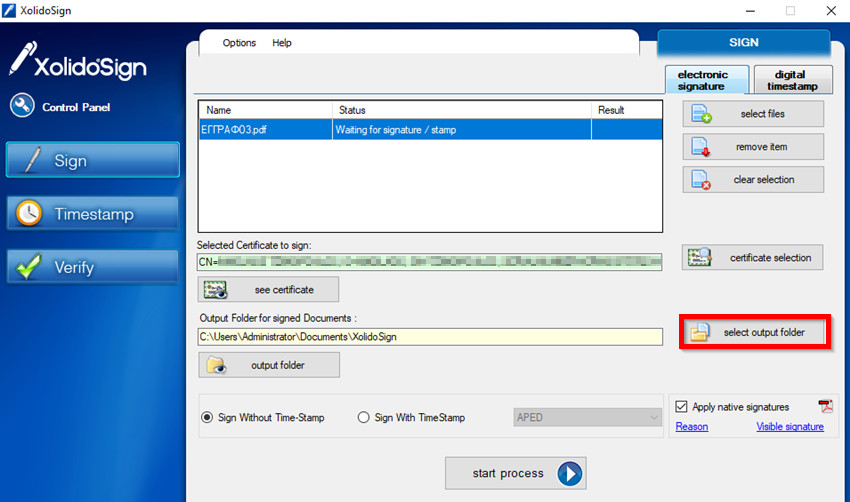Select Sign With TimeStamp radio

pyautogui.click(x=363, y=417)
